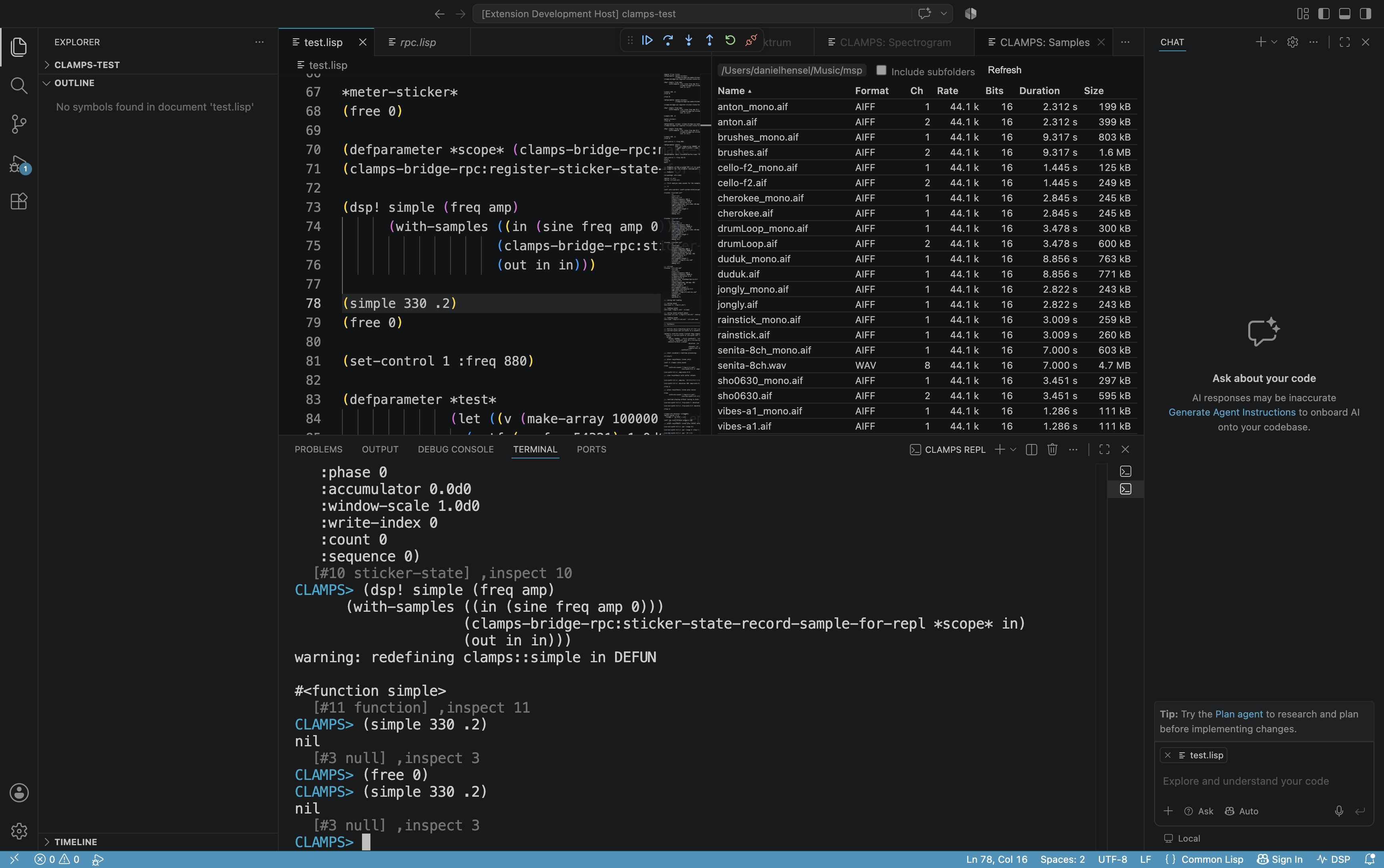The image size is (1384, 868).
Task: Click Refresh in Samples panel
Action: [1004, 70]
